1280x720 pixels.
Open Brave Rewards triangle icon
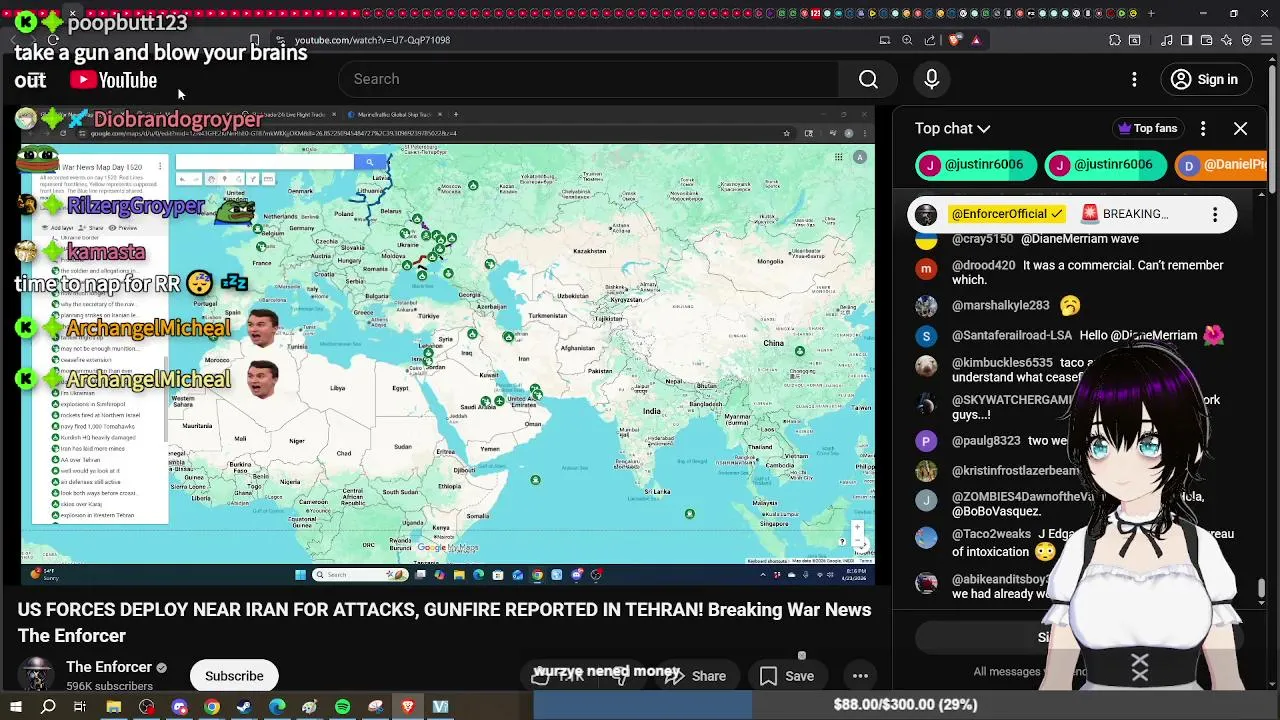976,40
